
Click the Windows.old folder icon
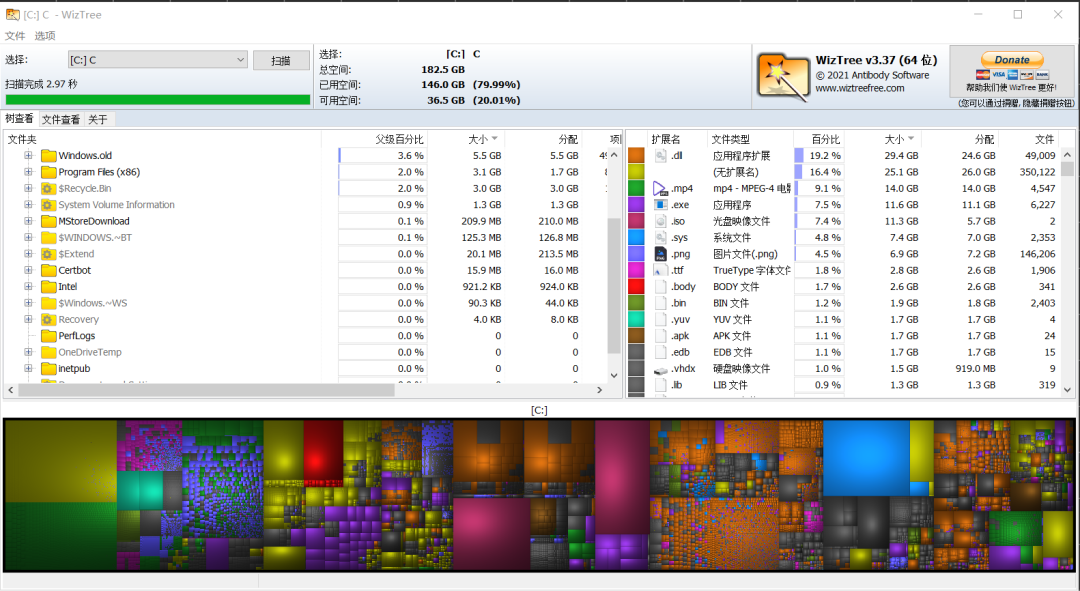pos(48,156)
